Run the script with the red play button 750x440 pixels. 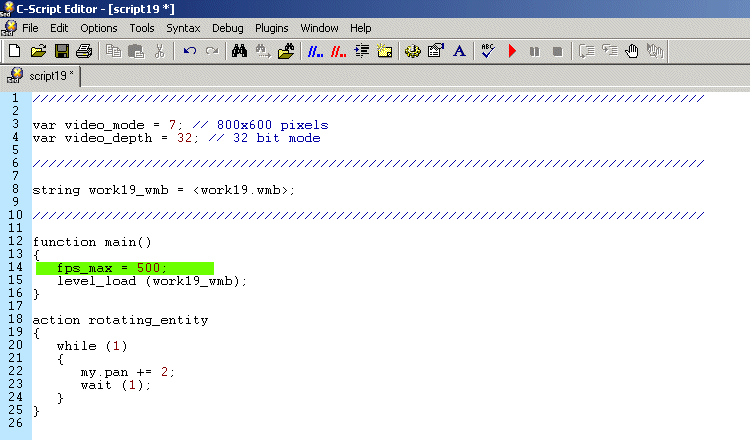(x=512, y=50)
